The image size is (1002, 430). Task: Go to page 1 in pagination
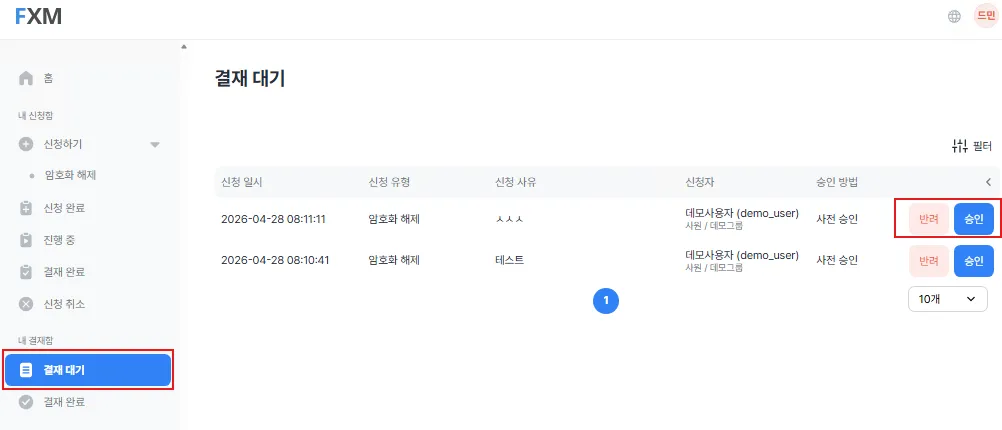tap(606, 300)
